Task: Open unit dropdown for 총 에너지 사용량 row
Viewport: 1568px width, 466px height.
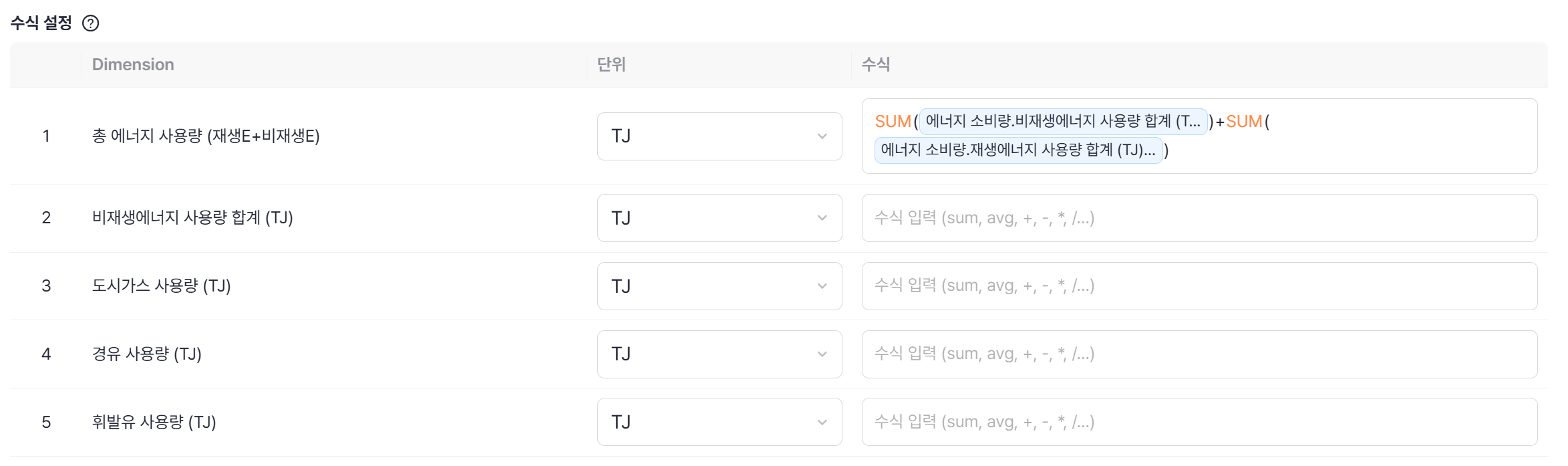Action: [x=719, y=136]
